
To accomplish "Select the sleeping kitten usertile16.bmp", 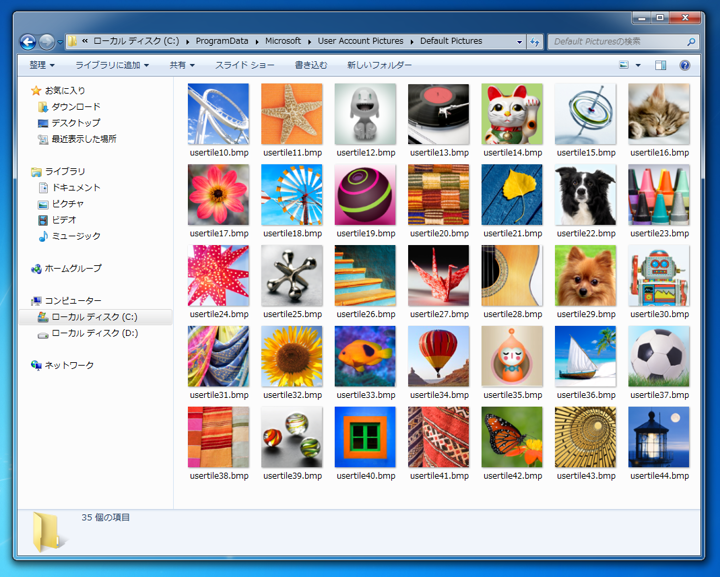I will (659, 114).
